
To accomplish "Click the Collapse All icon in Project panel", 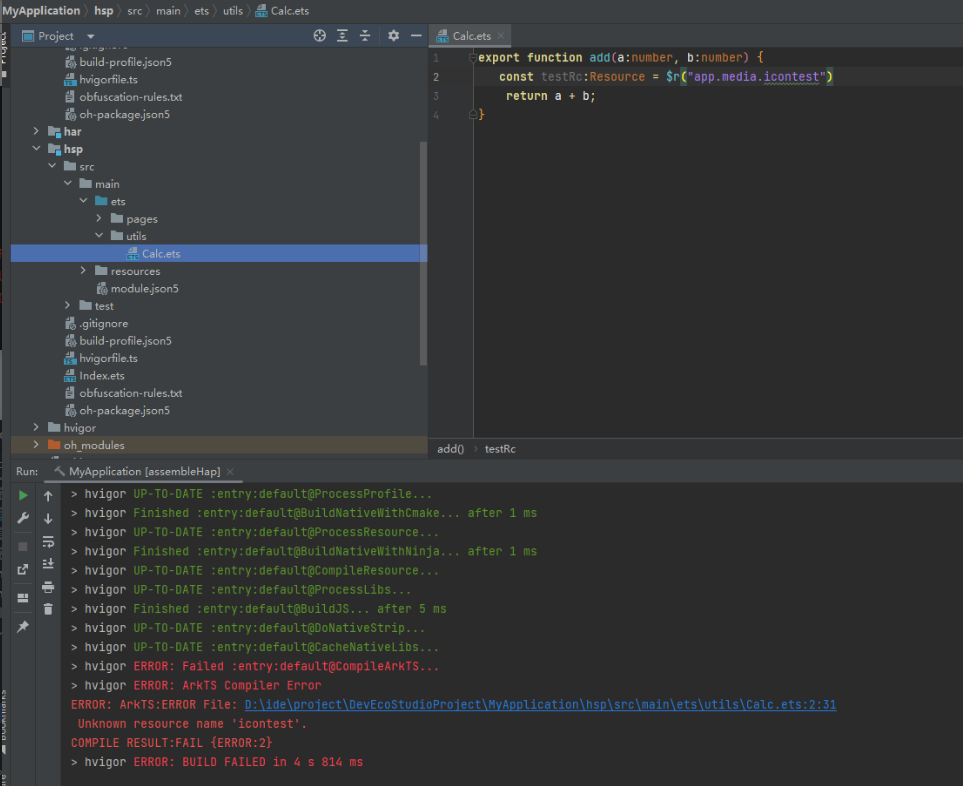I will click(365, 36).
